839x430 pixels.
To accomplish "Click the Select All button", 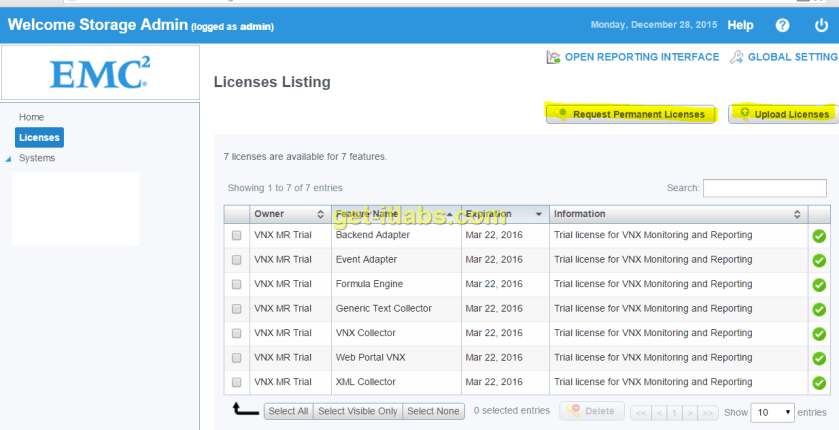I will click(x=288, y=411).
